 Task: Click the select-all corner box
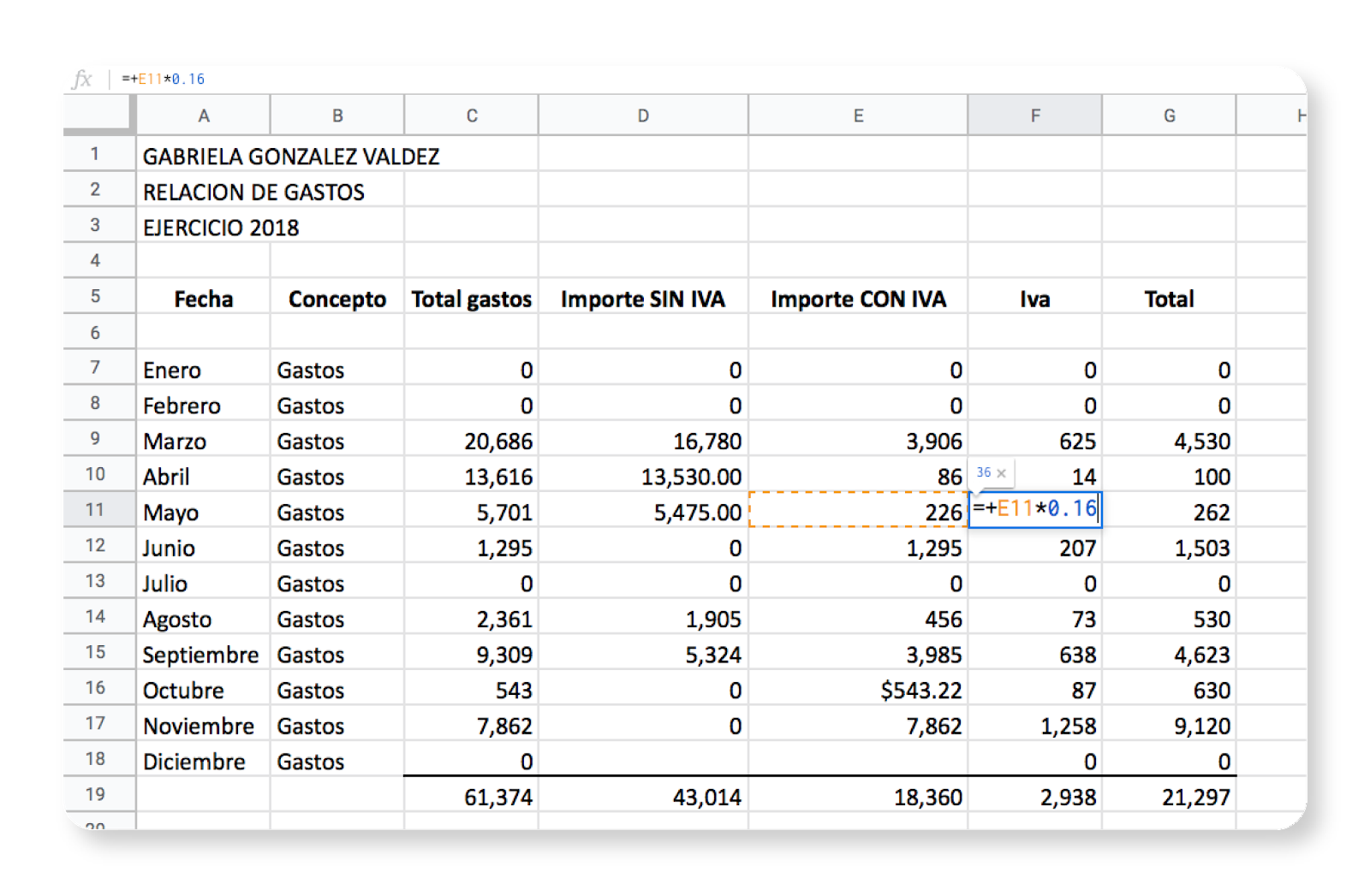pos(99,115)
